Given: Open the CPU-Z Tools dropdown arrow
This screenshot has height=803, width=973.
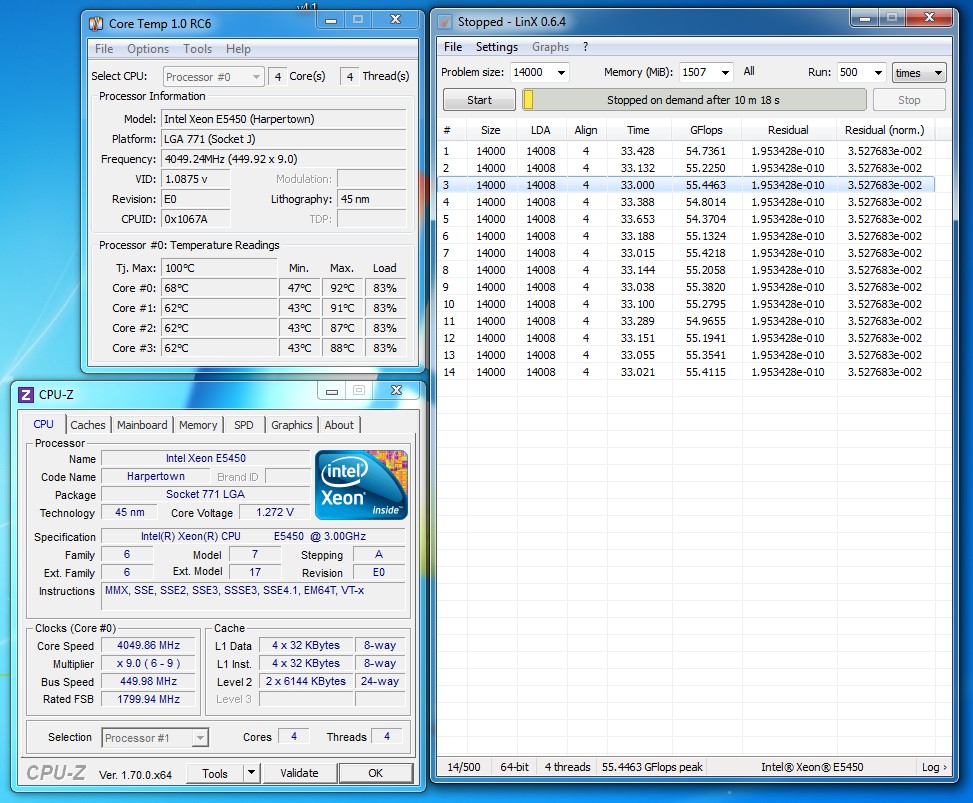Looking at the screenshot, I should 251,773.
